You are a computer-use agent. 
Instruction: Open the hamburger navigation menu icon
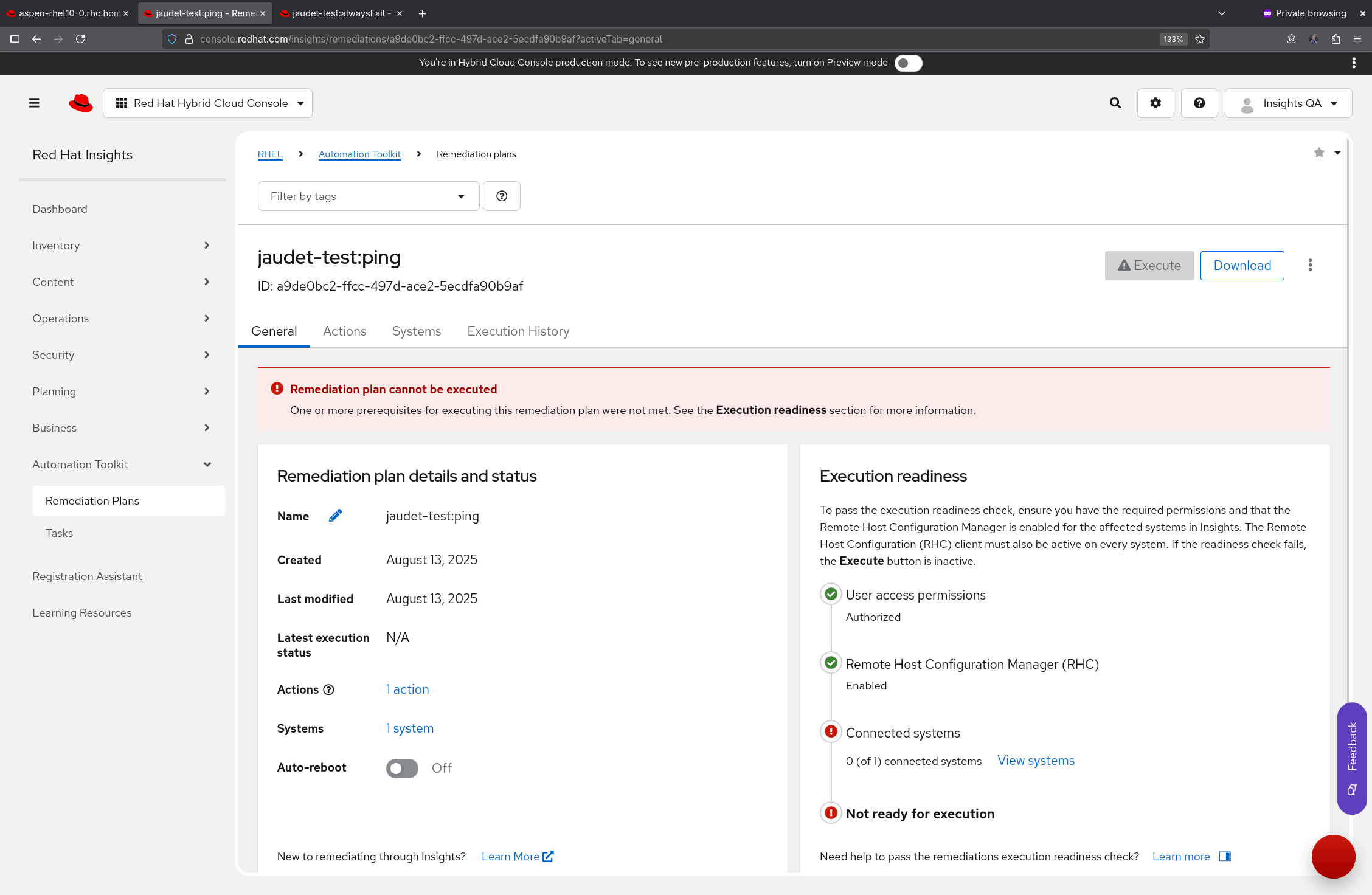coord(34,103)
